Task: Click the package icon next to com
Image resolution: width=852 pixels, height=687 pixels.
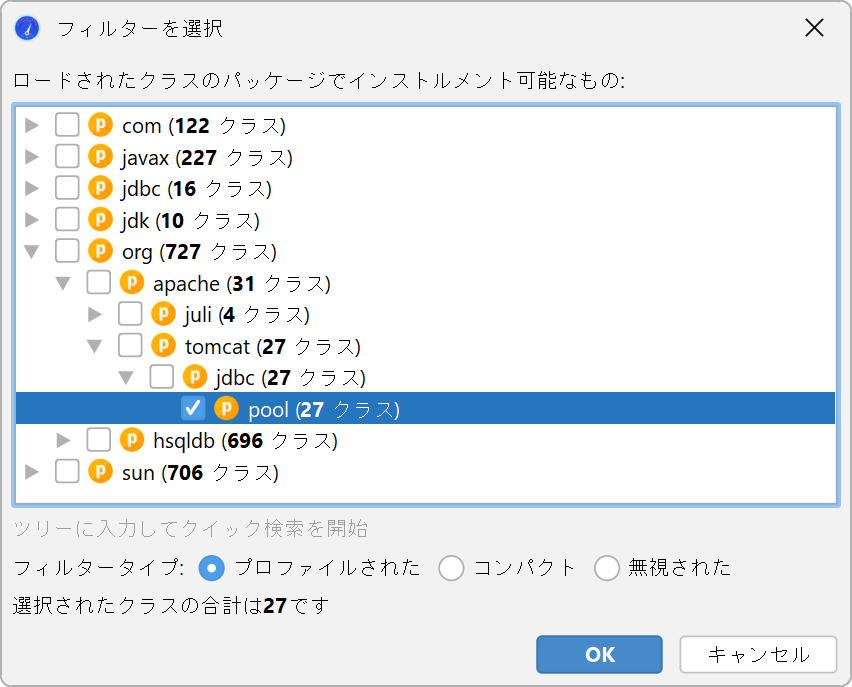Action: coord(100,125)
